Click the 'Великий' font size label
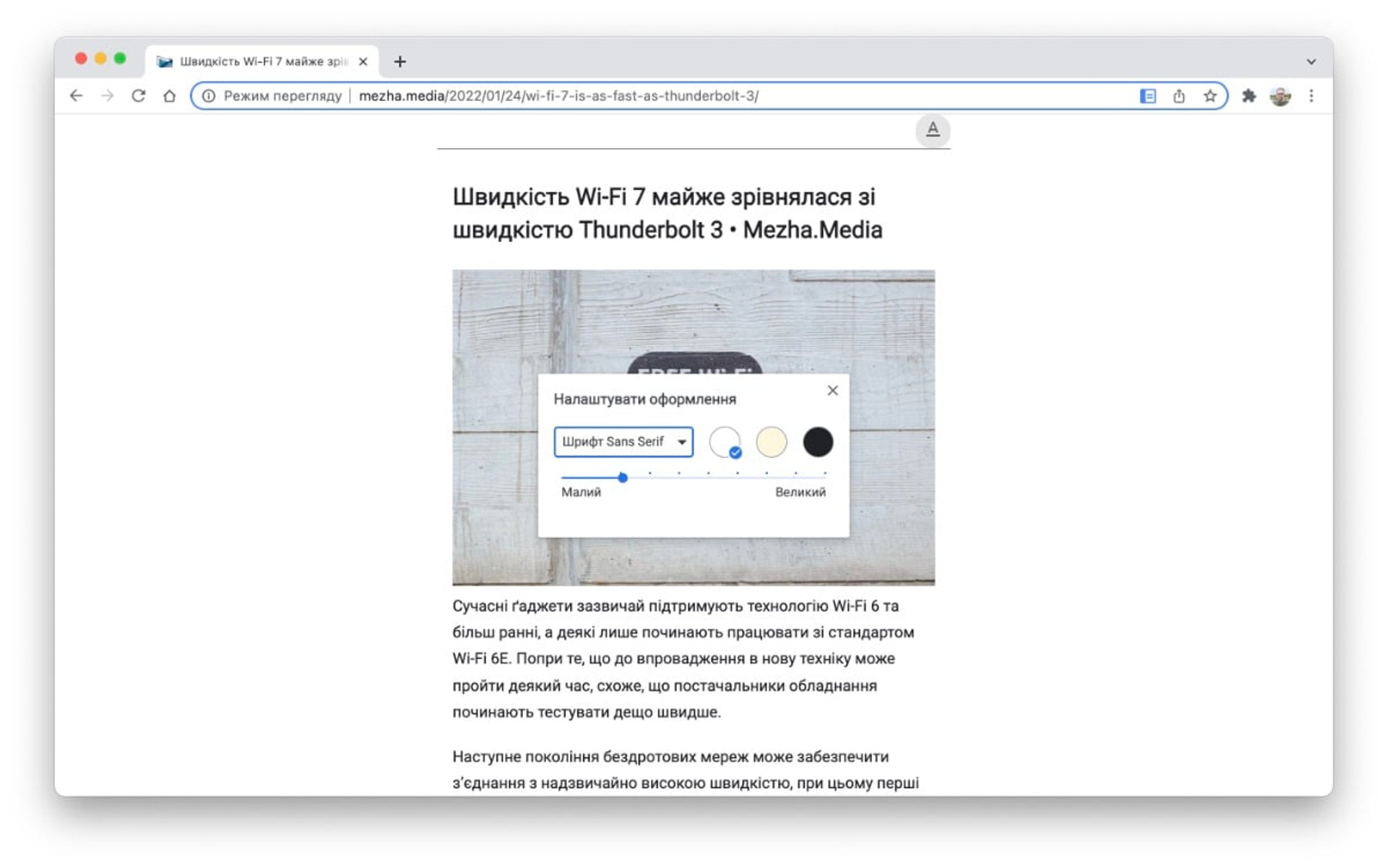The image size is (1387, 868). tap(800, 492)
